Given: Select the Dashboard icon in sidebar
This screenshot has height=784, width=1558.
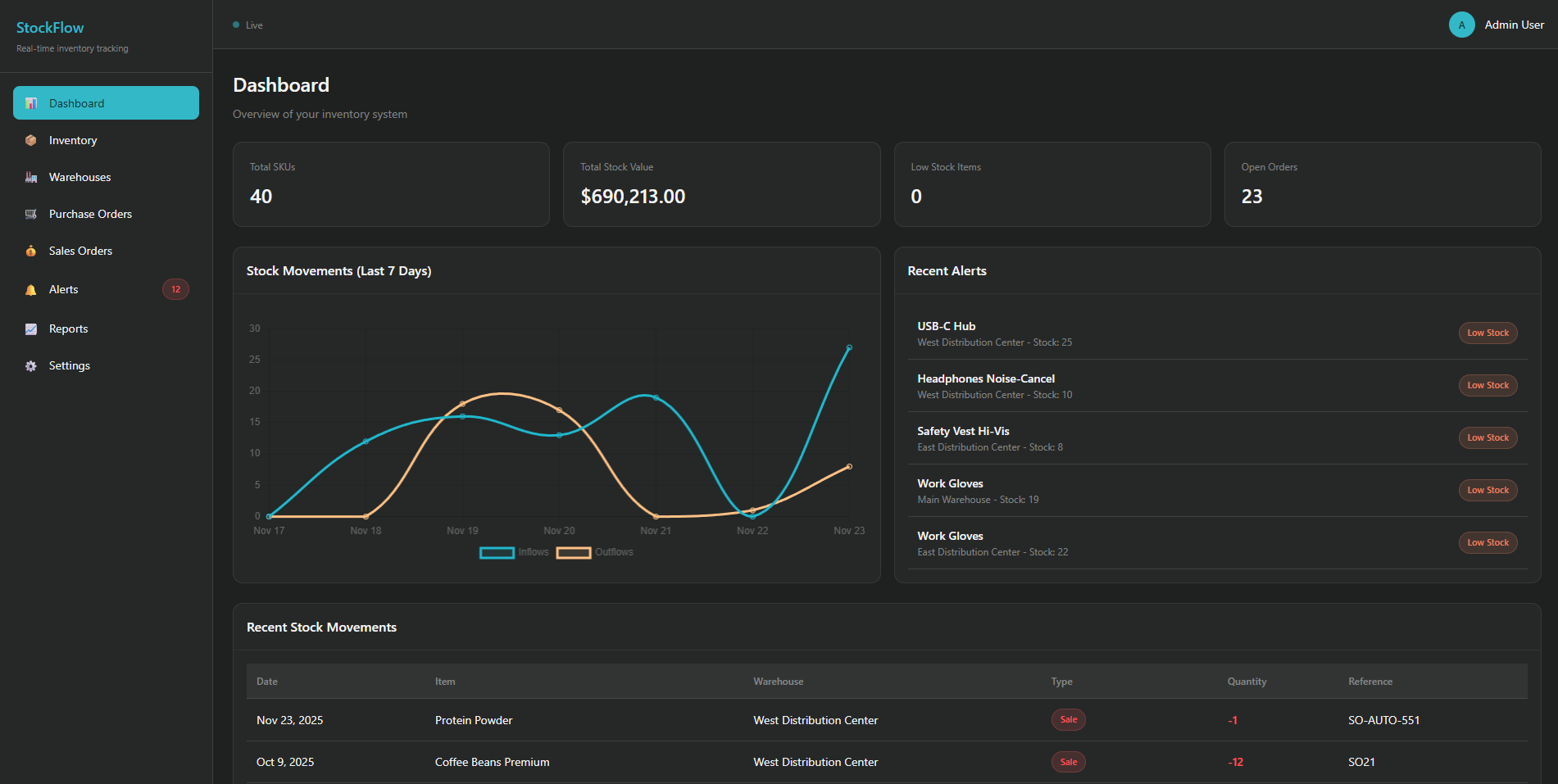Looking at the screenshot, I should 31,102.
